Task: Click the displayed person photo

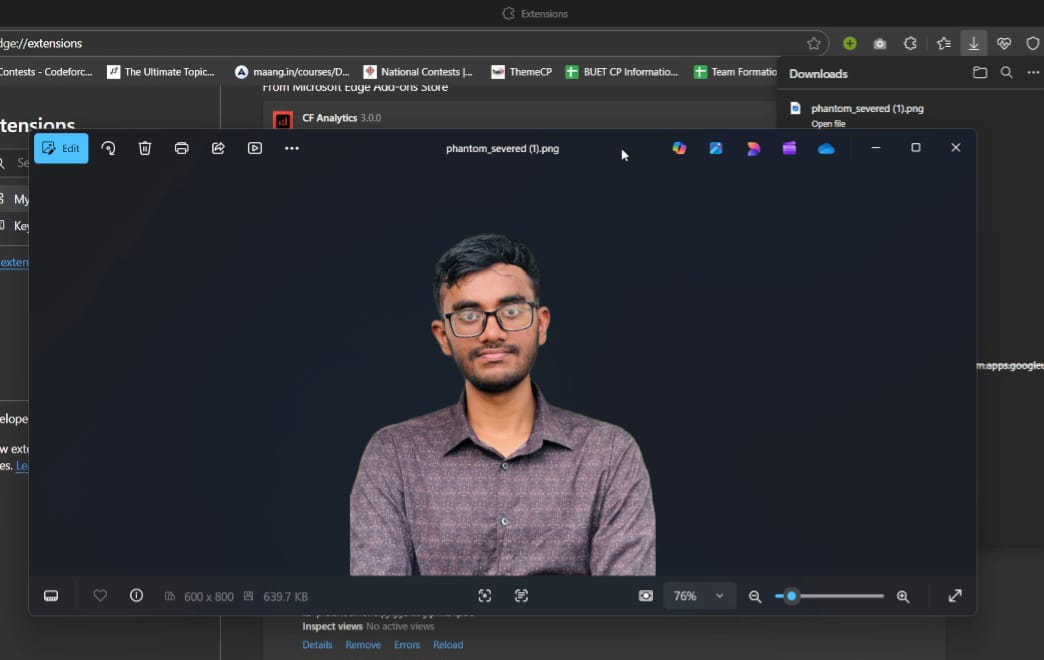Action: pos(503,404)
